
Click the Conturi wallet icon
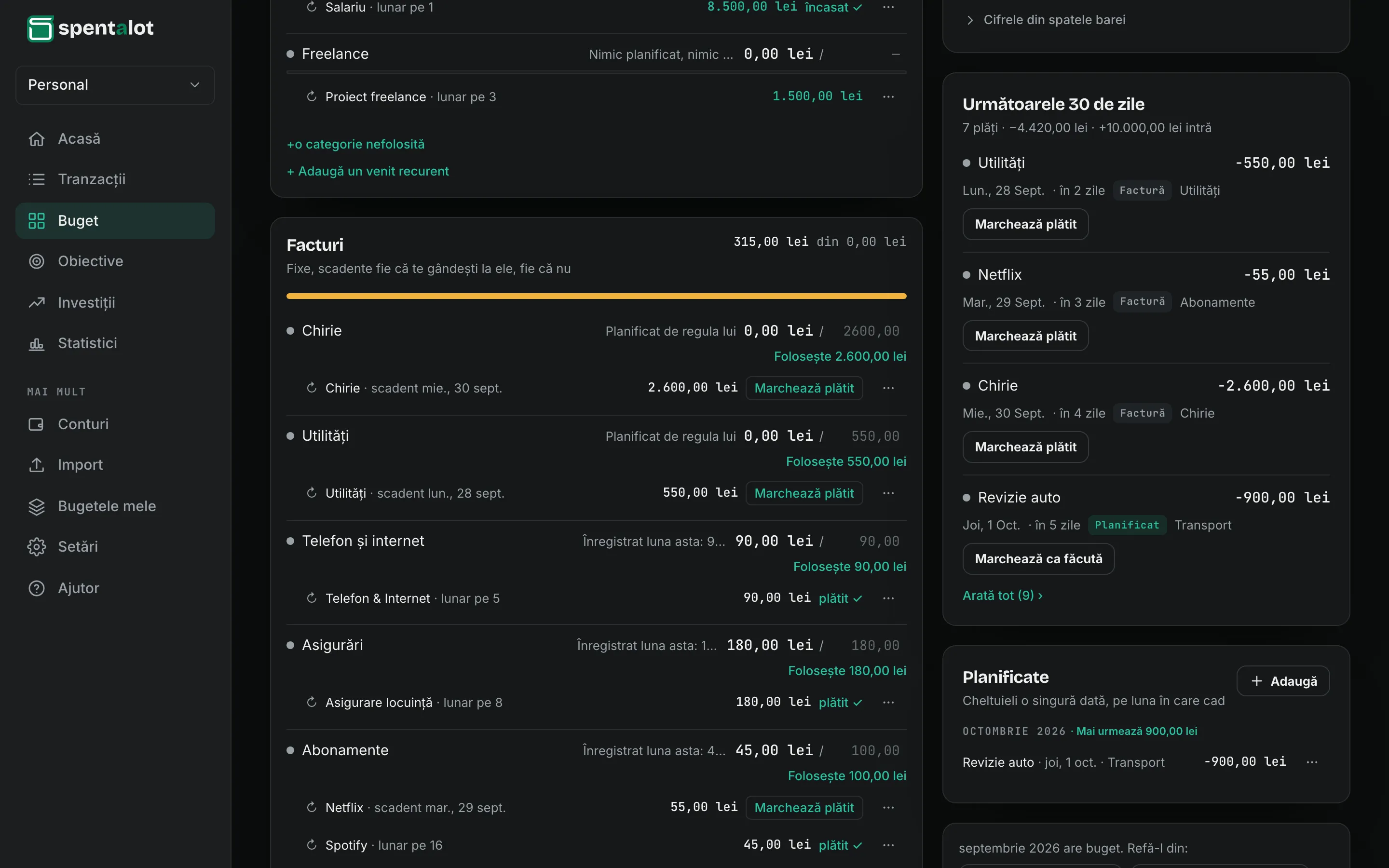click(37, 424)
